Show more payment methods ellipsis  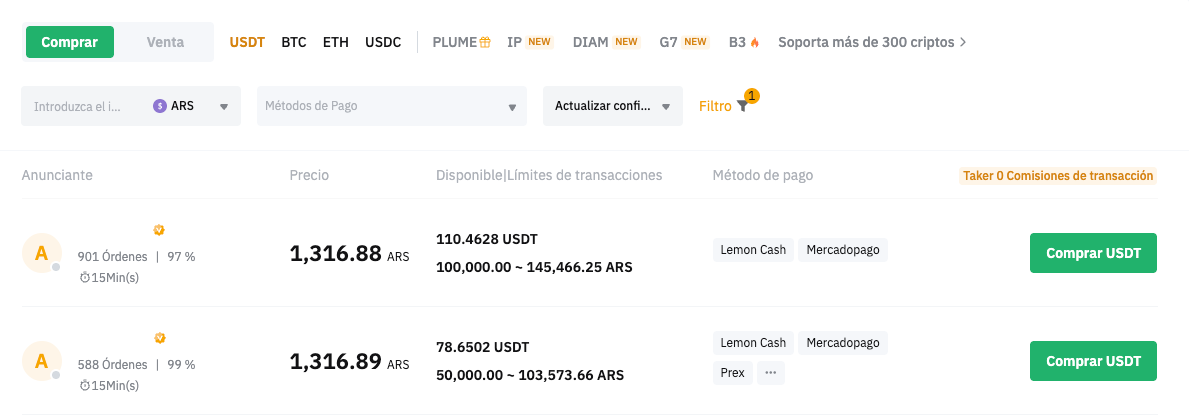tap(770, 373)
